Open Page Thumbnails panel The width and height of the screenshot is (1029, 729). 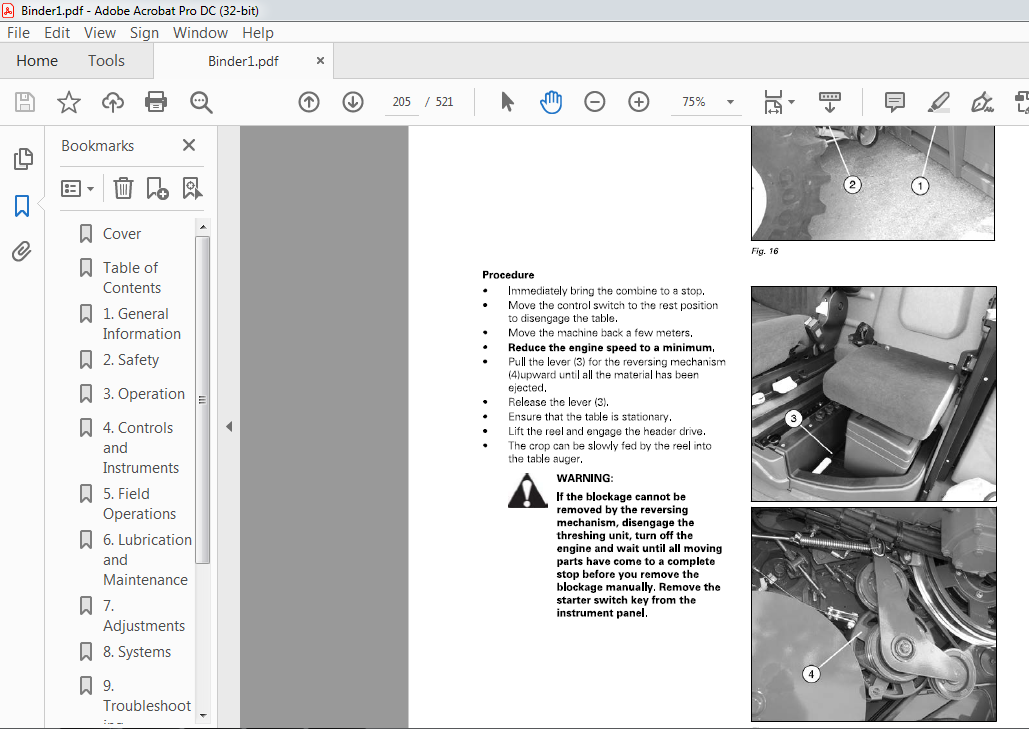click(x=22, y=159)
